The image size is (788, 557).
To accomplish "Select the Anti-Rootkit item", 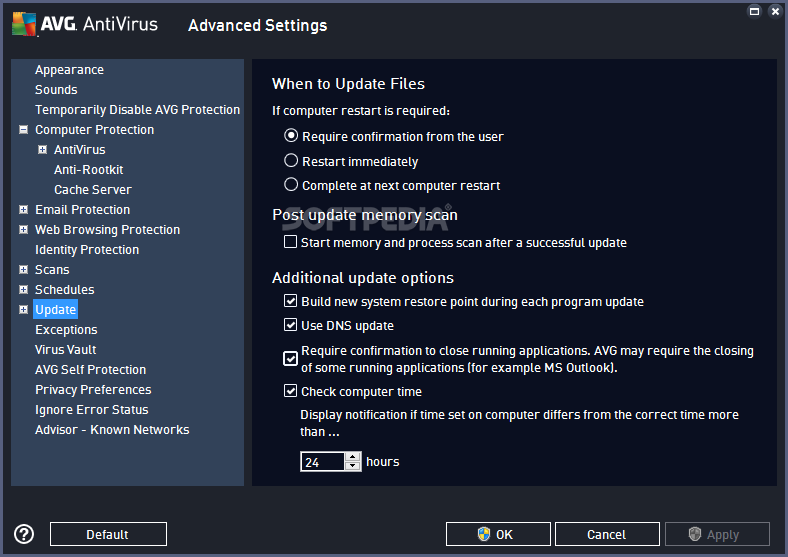I will pyautogui.click(x=88, y=170).
